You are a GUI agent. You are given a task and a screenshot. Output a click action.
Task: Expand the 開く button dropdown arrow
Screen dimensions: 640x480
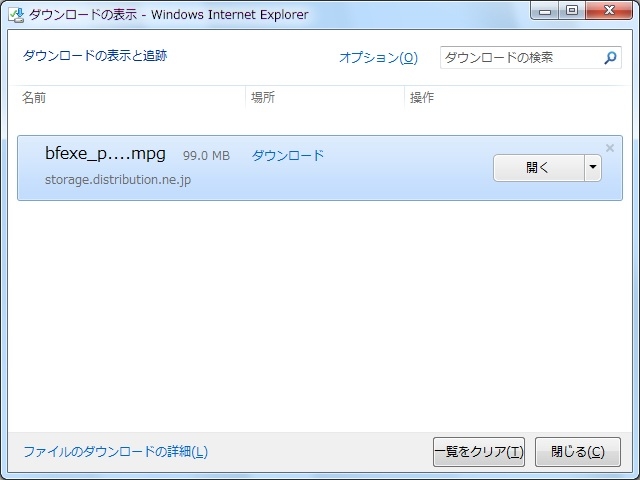tap(593, 167)
